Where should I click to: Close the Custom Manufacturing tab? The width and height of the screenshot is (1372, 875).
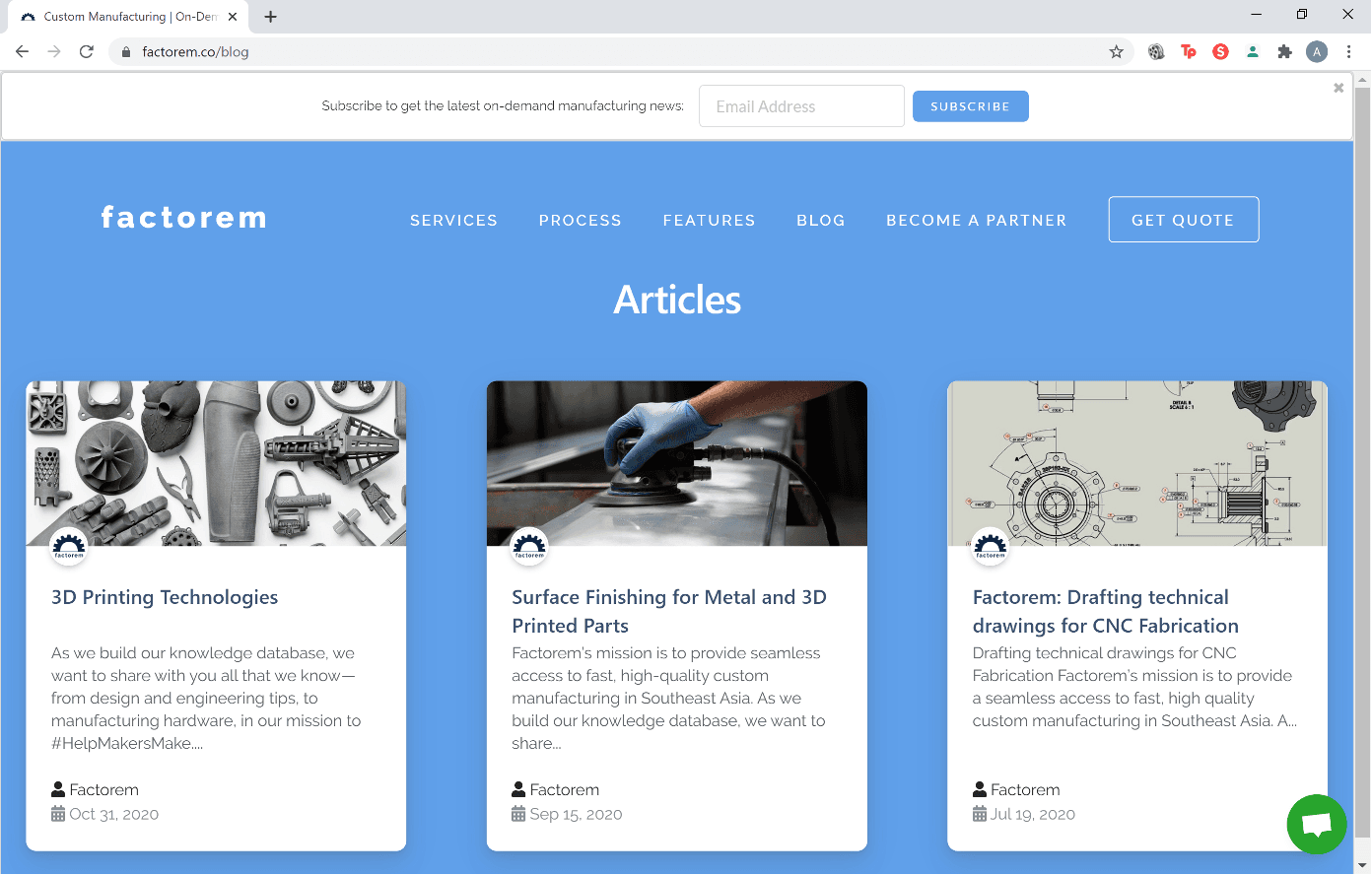pyautogui.click(x=233, y=17)
